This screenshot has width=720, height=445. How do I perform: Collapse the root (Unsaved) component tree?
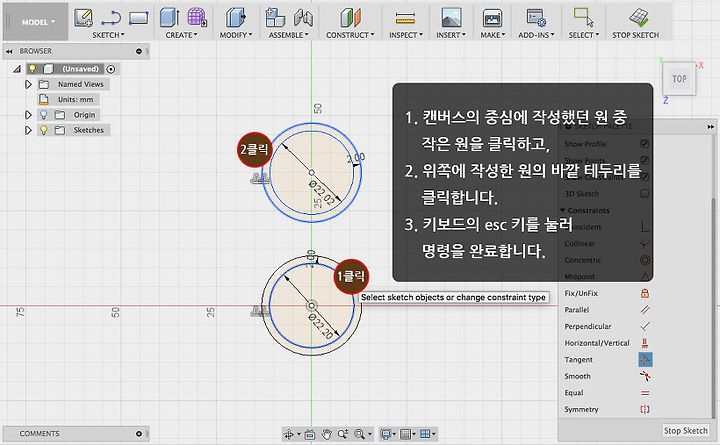[x=17, y=69]
